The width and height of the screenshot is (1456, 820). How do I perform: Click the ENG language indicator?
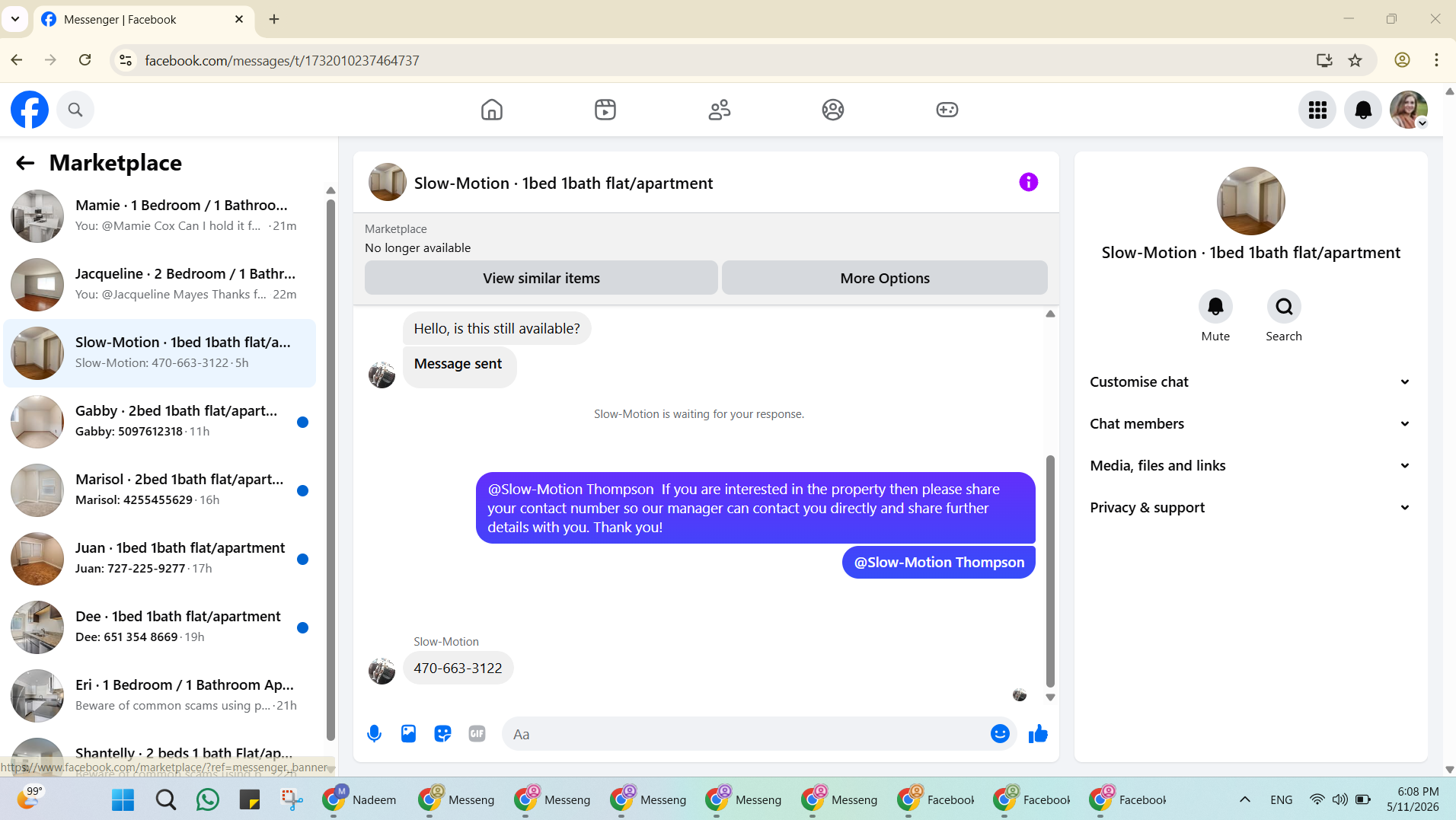pyautogui.click(x=1282, y=799)
